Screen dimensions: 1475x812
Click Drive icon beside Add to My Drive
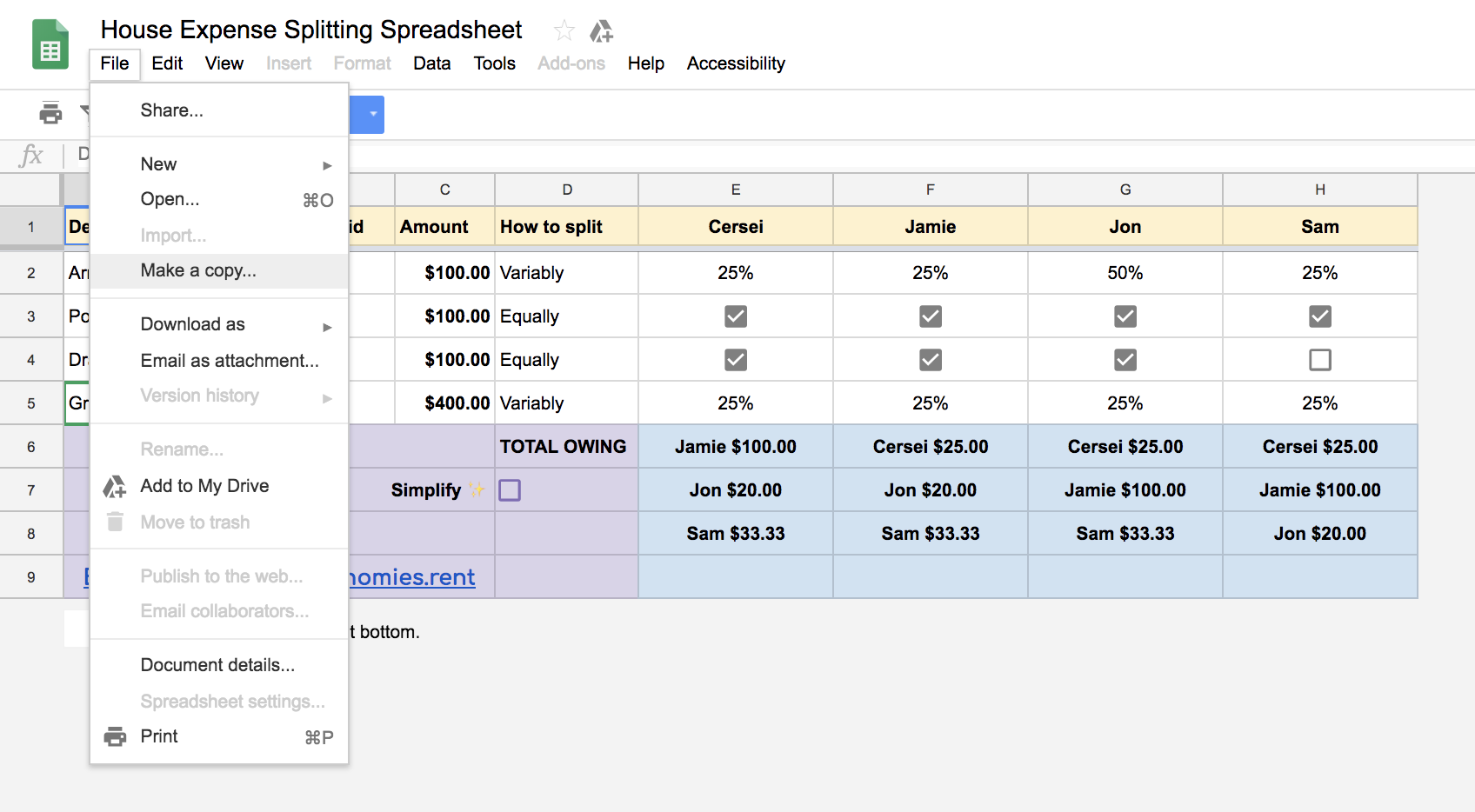115,487
